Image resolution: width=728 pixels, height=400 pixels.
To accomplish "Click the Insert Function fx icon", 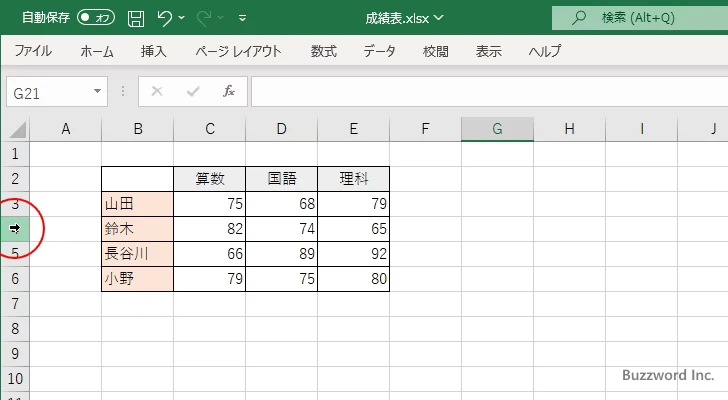I will coord(229,91).
